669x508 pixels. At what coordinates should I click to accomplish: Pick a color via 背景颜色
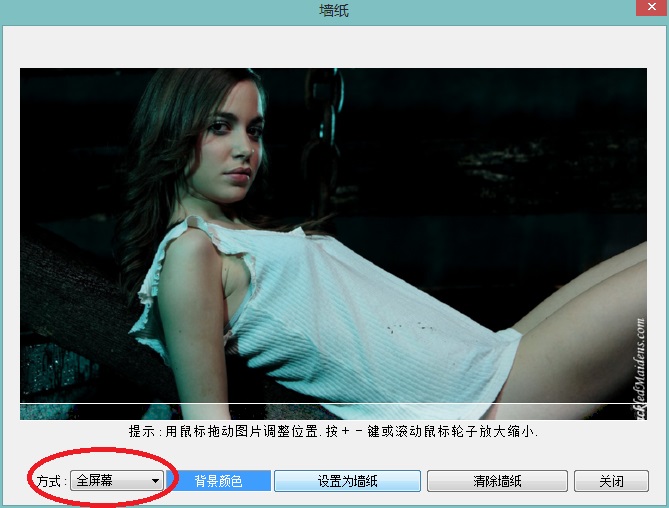[218, 481]
